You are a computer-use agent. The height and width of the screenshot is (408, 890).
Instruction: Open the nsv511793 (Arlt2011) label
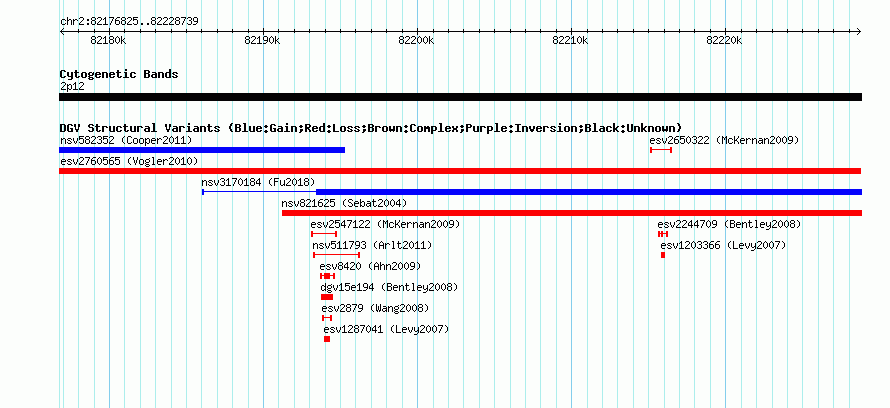point(372,245)
